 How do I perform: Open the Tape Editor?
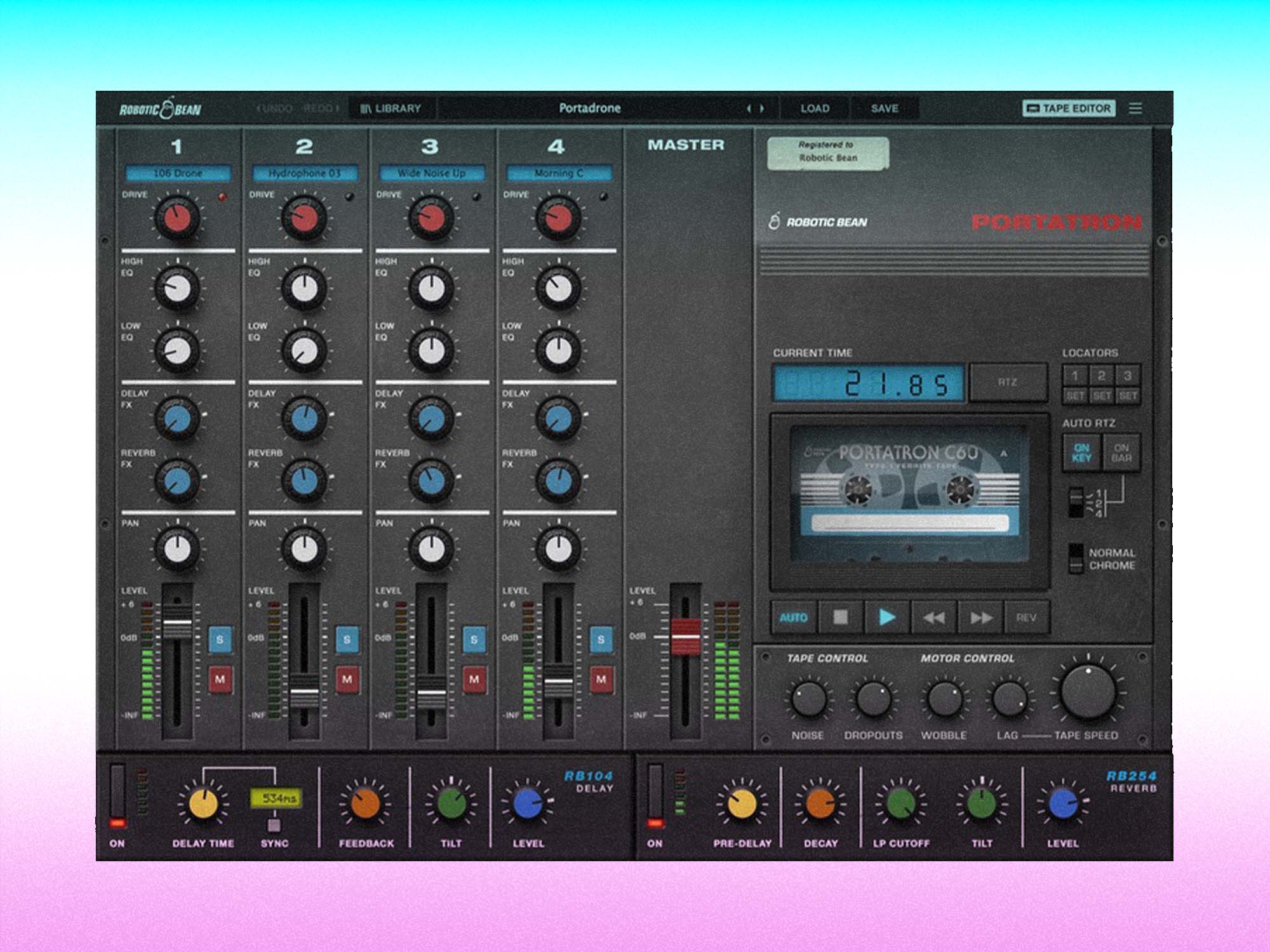tap(1069, 109)
